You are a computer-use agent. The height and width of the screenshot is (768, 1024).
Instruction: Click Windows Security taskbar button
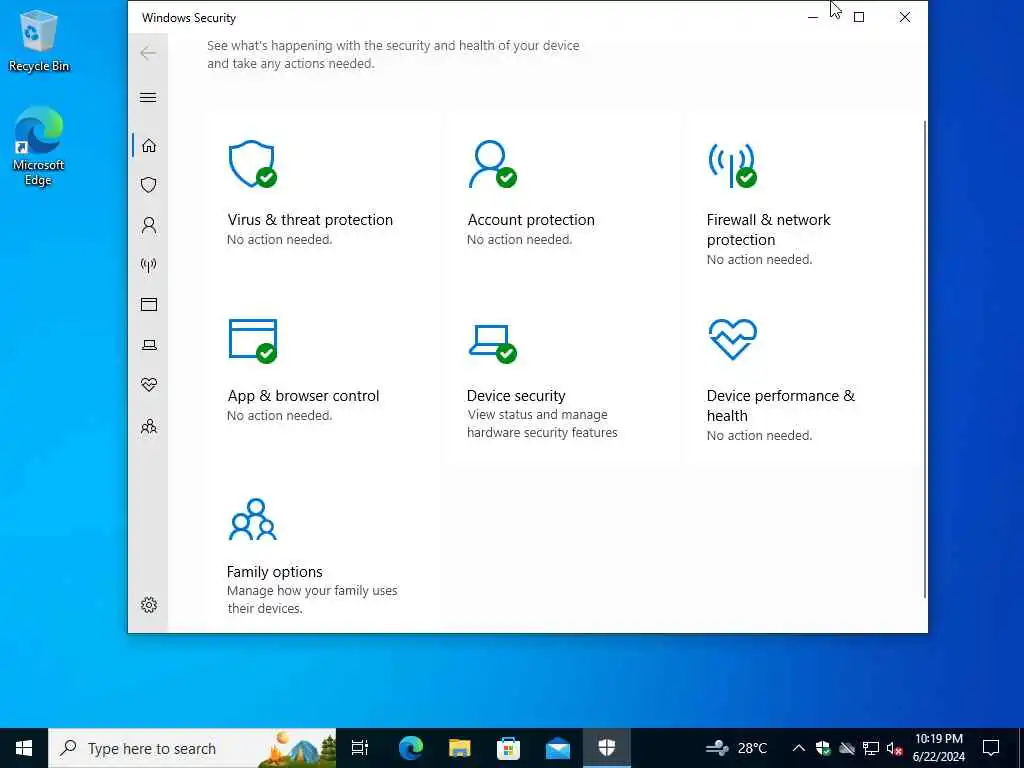[607, 748]
